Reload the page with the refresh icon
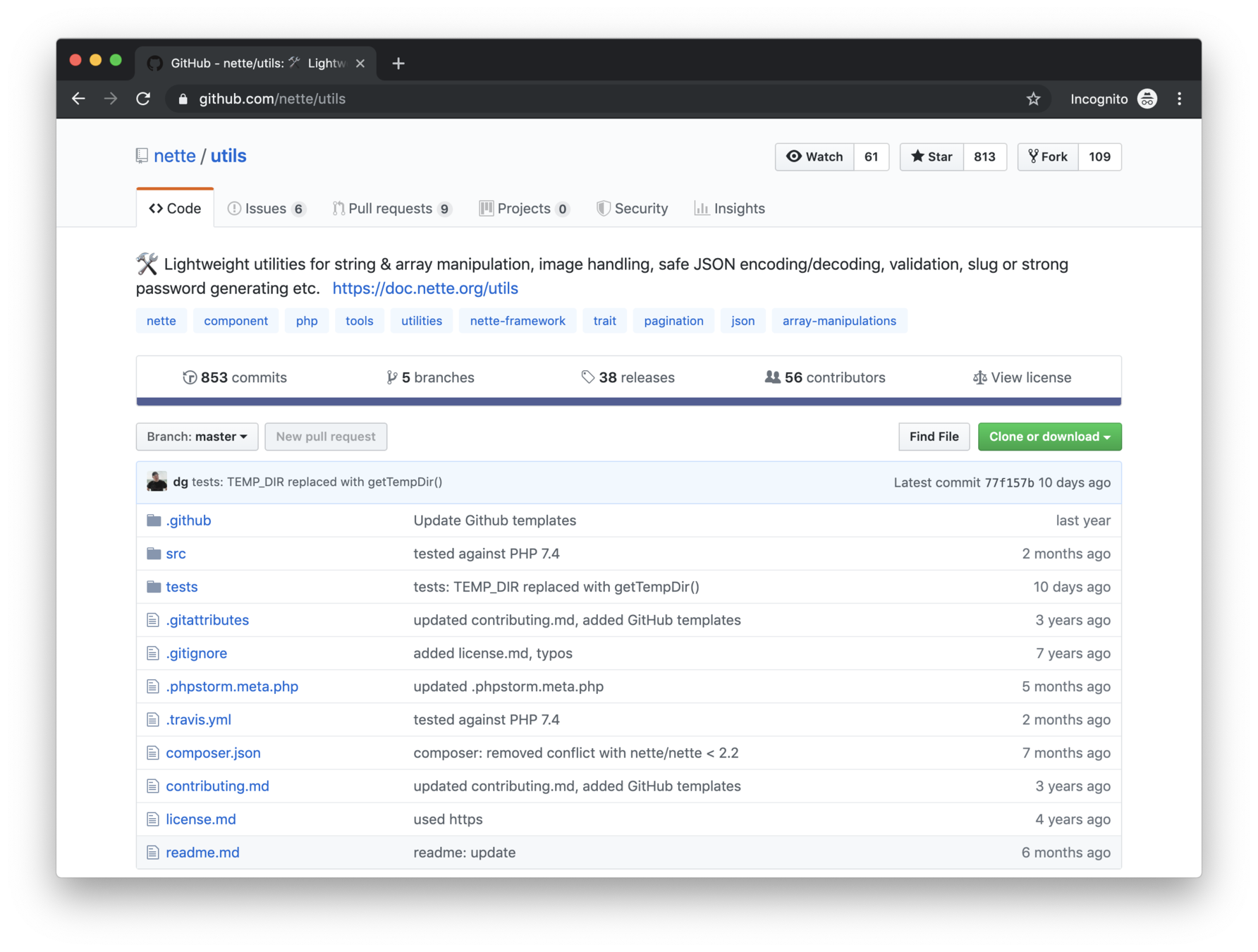 143,99
